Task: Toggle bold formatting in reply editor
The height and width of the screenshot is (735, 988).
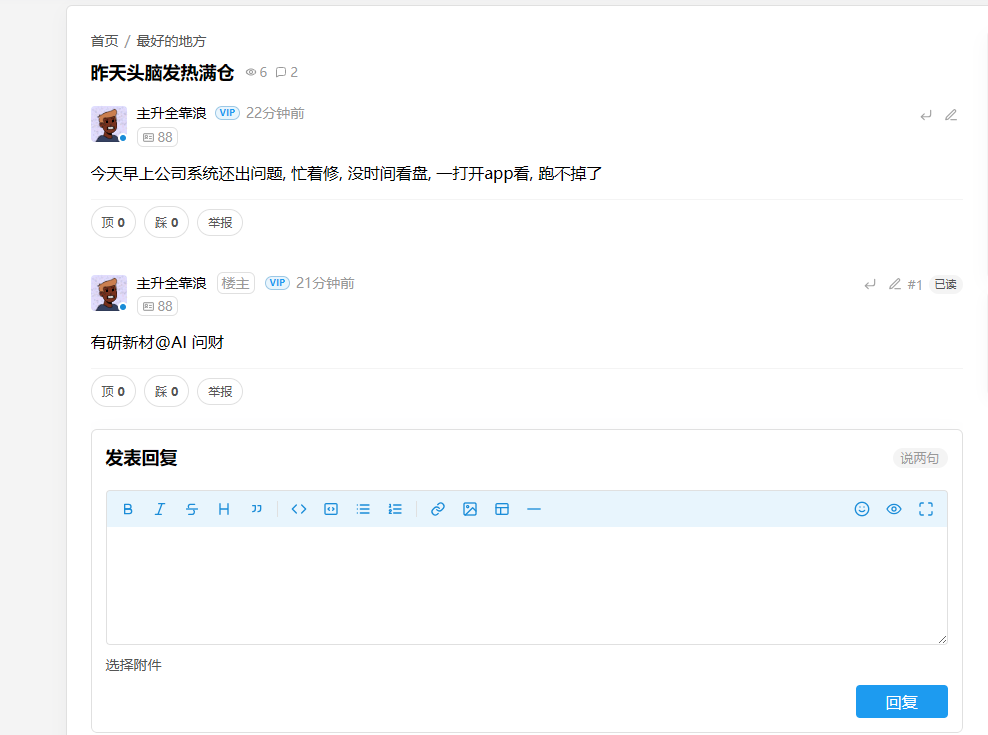Action: 128,509
